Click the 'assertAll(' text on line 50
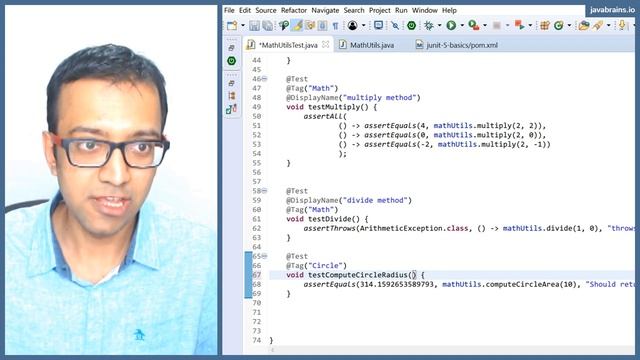 (x=325, y=116)
